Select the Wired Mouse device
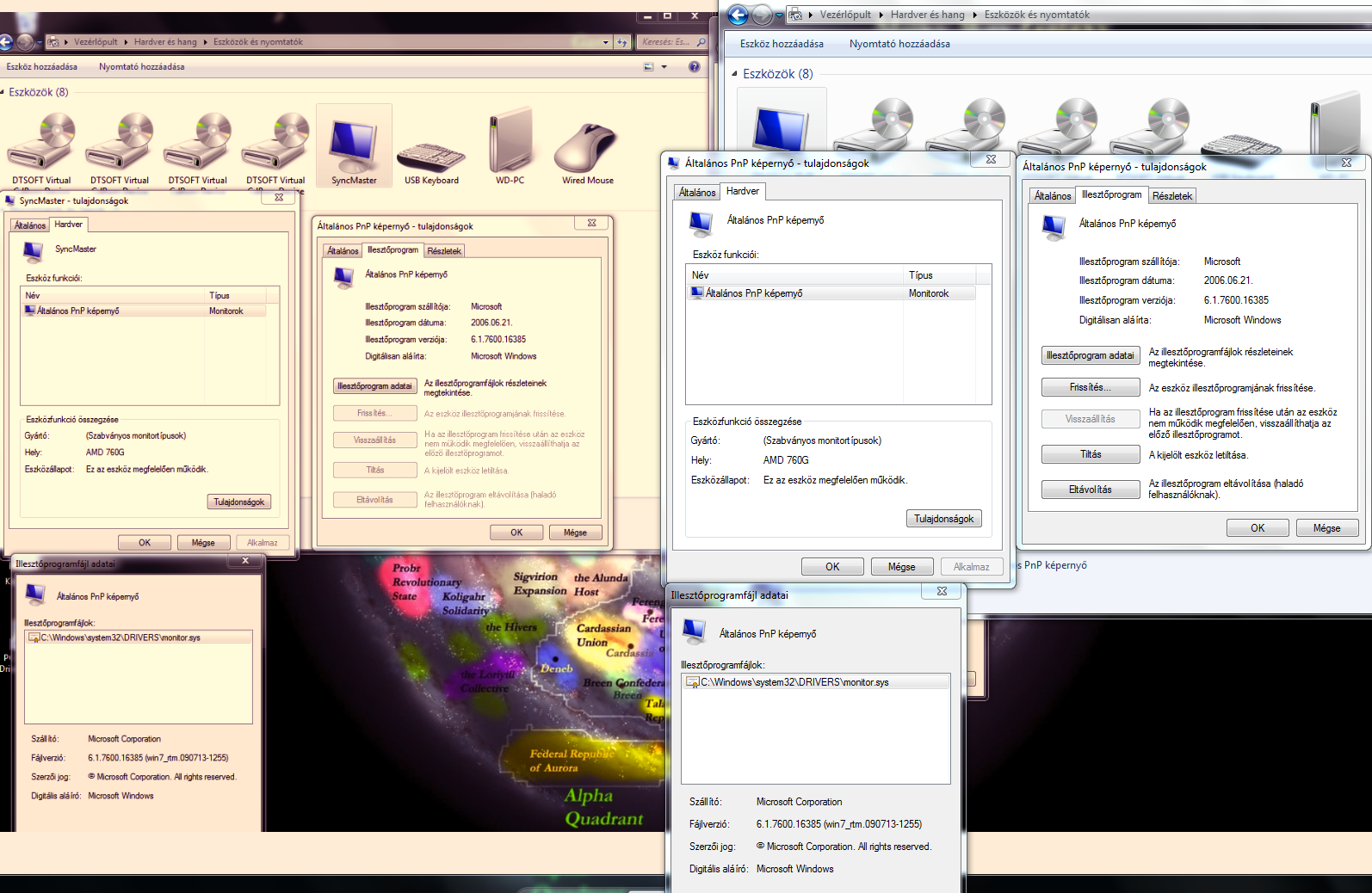 tap(588, 152)
